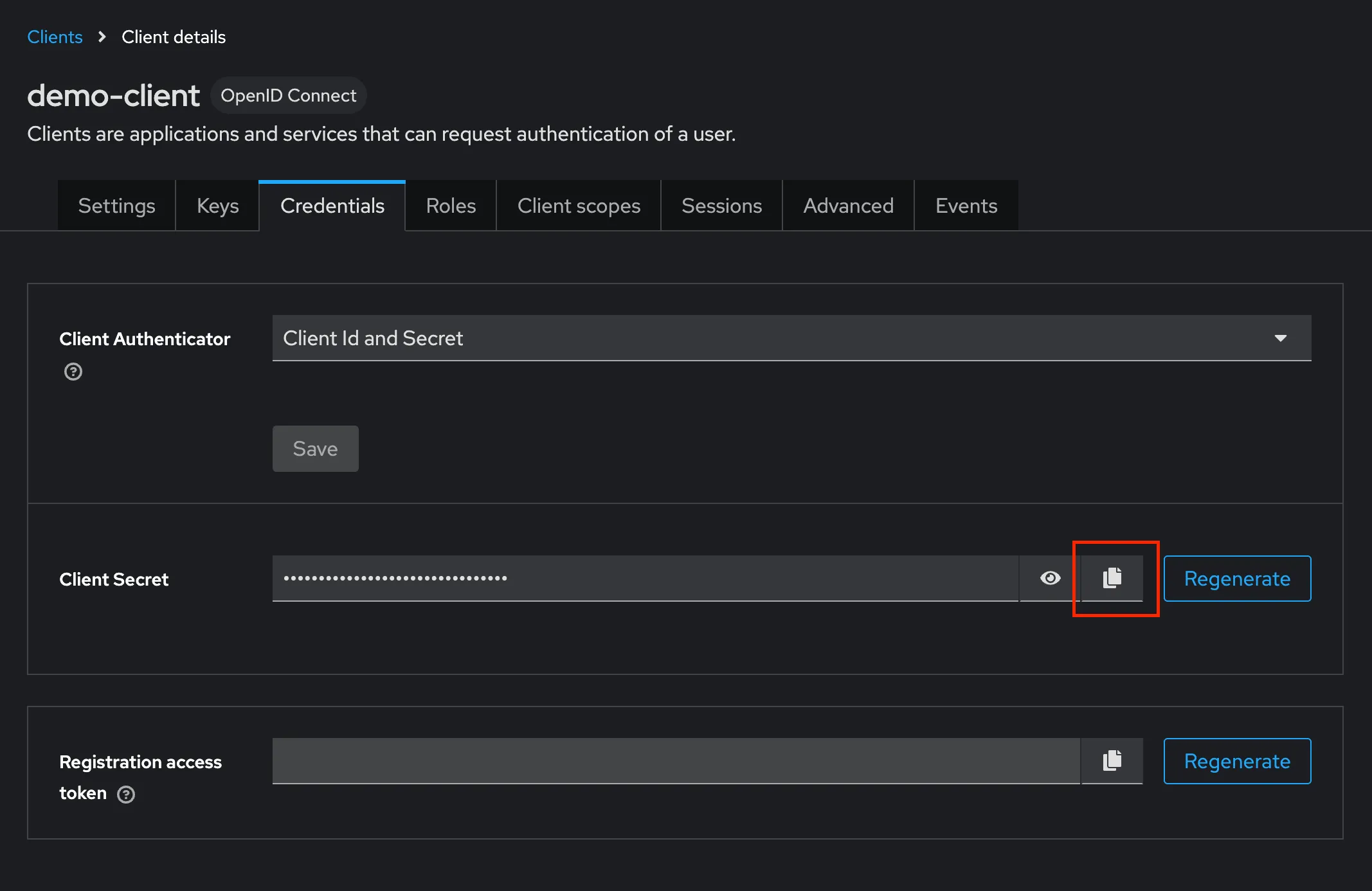Switch to the Settings tab
This screenshot has width=1372, height=891.
tap(116, 205)
